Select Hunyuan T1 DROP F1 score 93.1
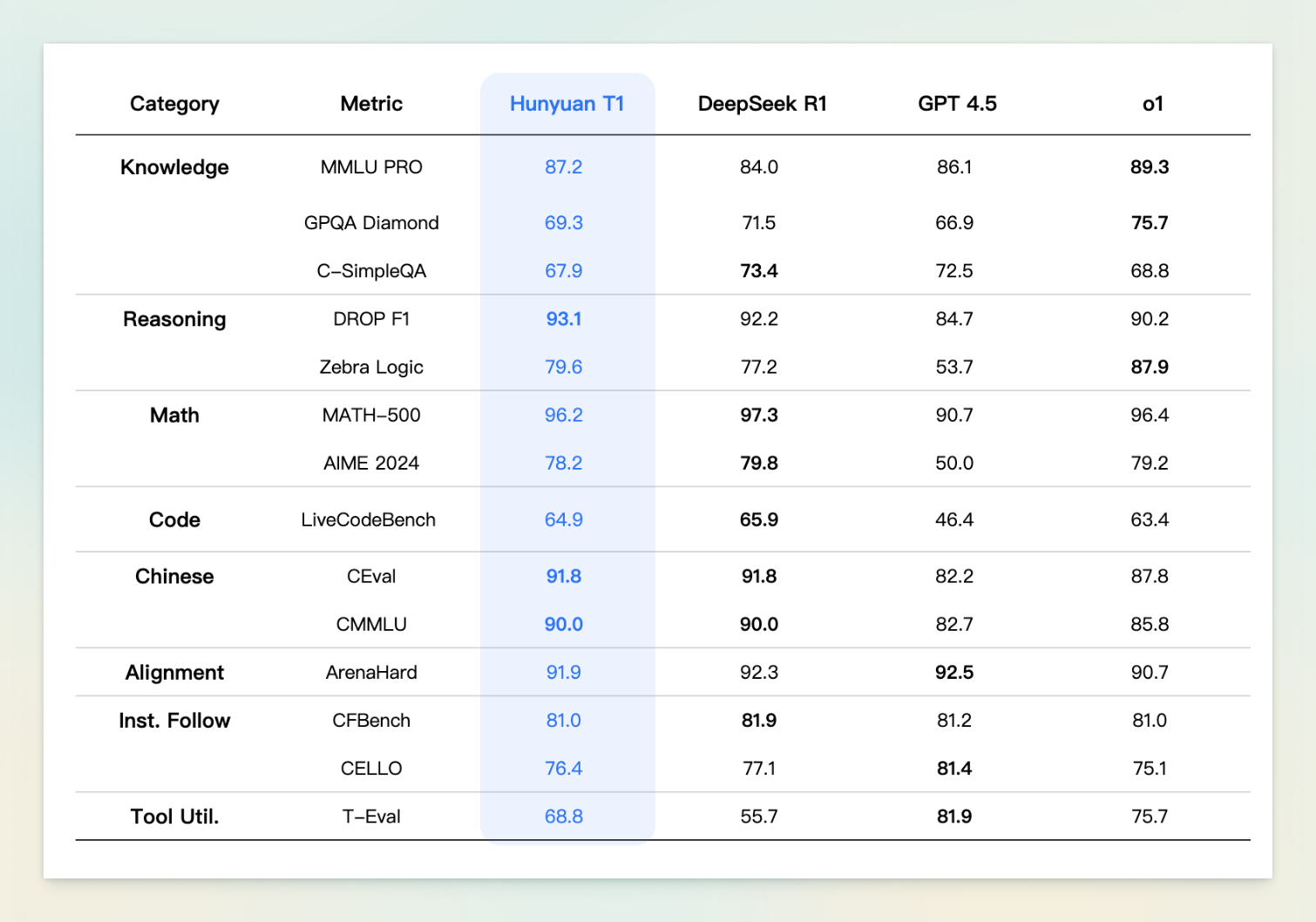 point(564,319)
